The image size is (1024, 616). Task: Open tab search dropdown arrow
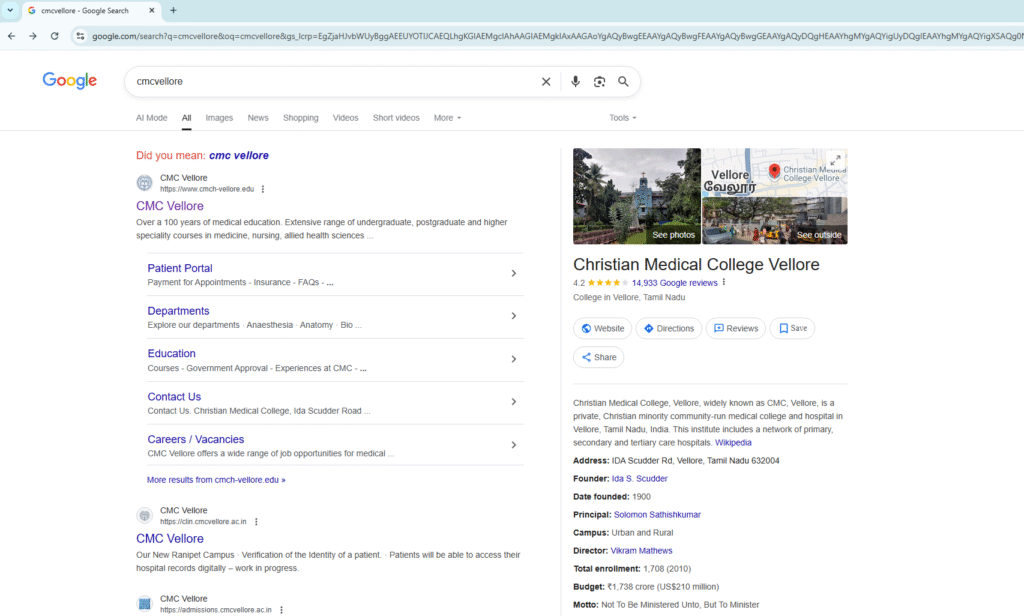pos(10,10)
